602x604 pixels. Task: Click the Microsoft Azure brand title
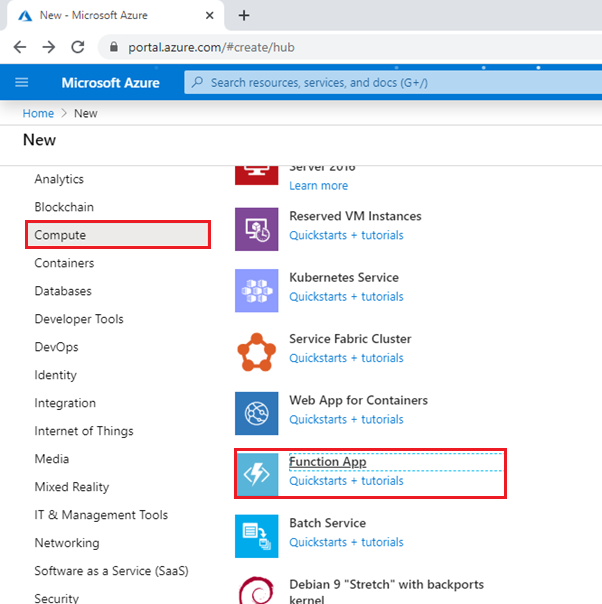pyautogui.click(x=111, y=83)
